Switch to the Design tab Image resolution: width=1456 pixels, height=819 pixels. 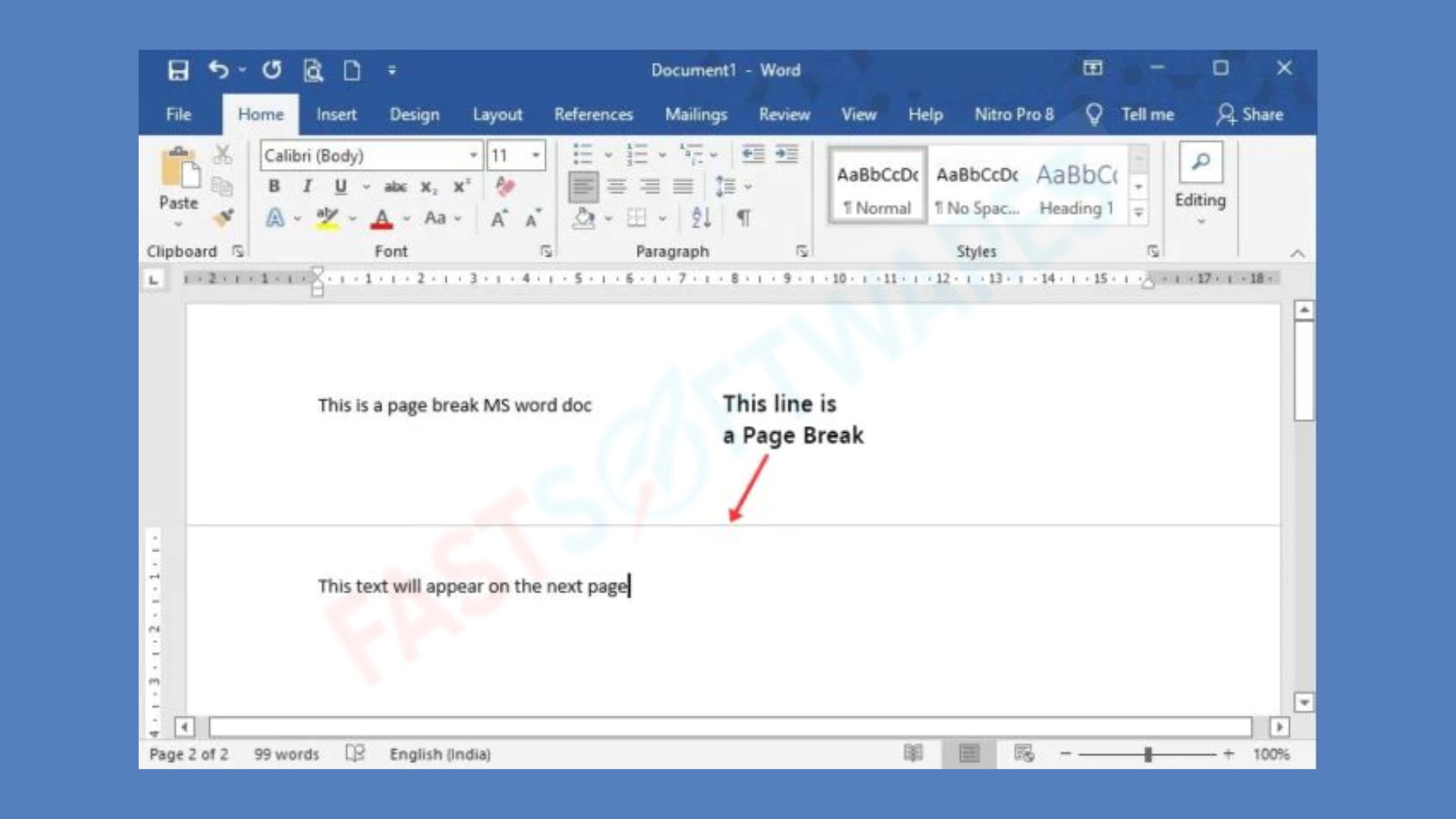pyautogui.click(x=414, y=115)
